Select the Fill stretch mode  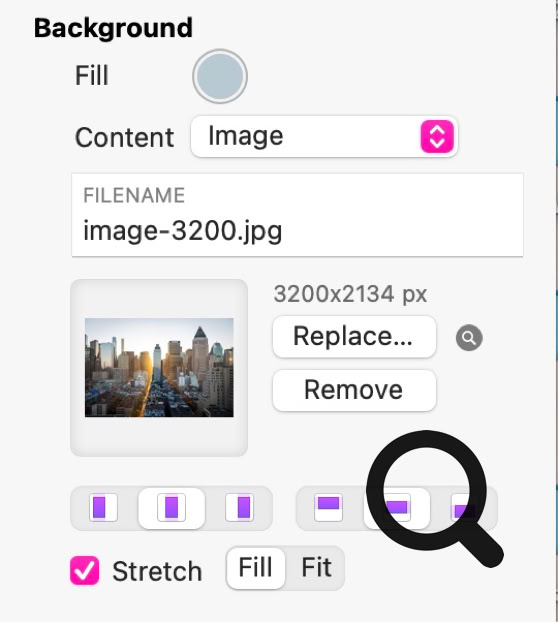point(255,568)
